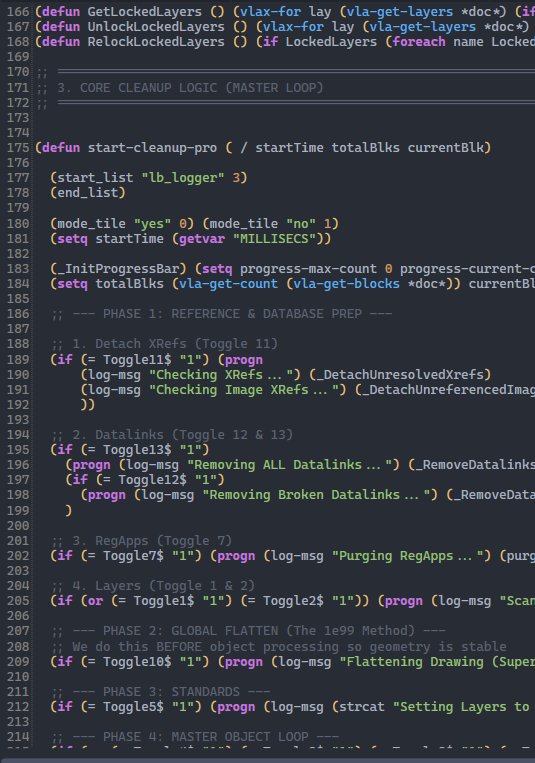Click the '(end_list)' call
535x763 pixels.
pyautogui.click(x=88, y=193)
